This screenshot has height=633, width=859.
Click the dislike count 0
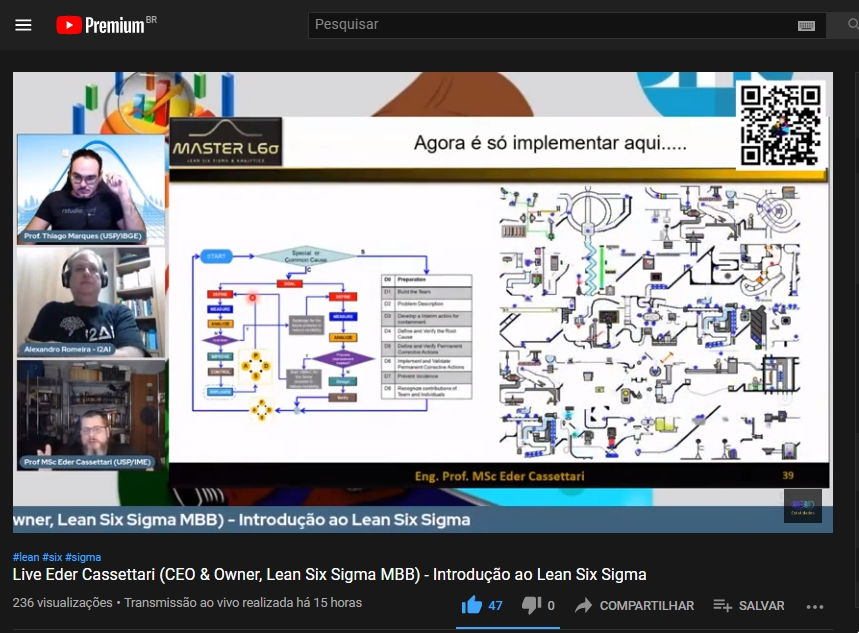click(x=551, y=606)
